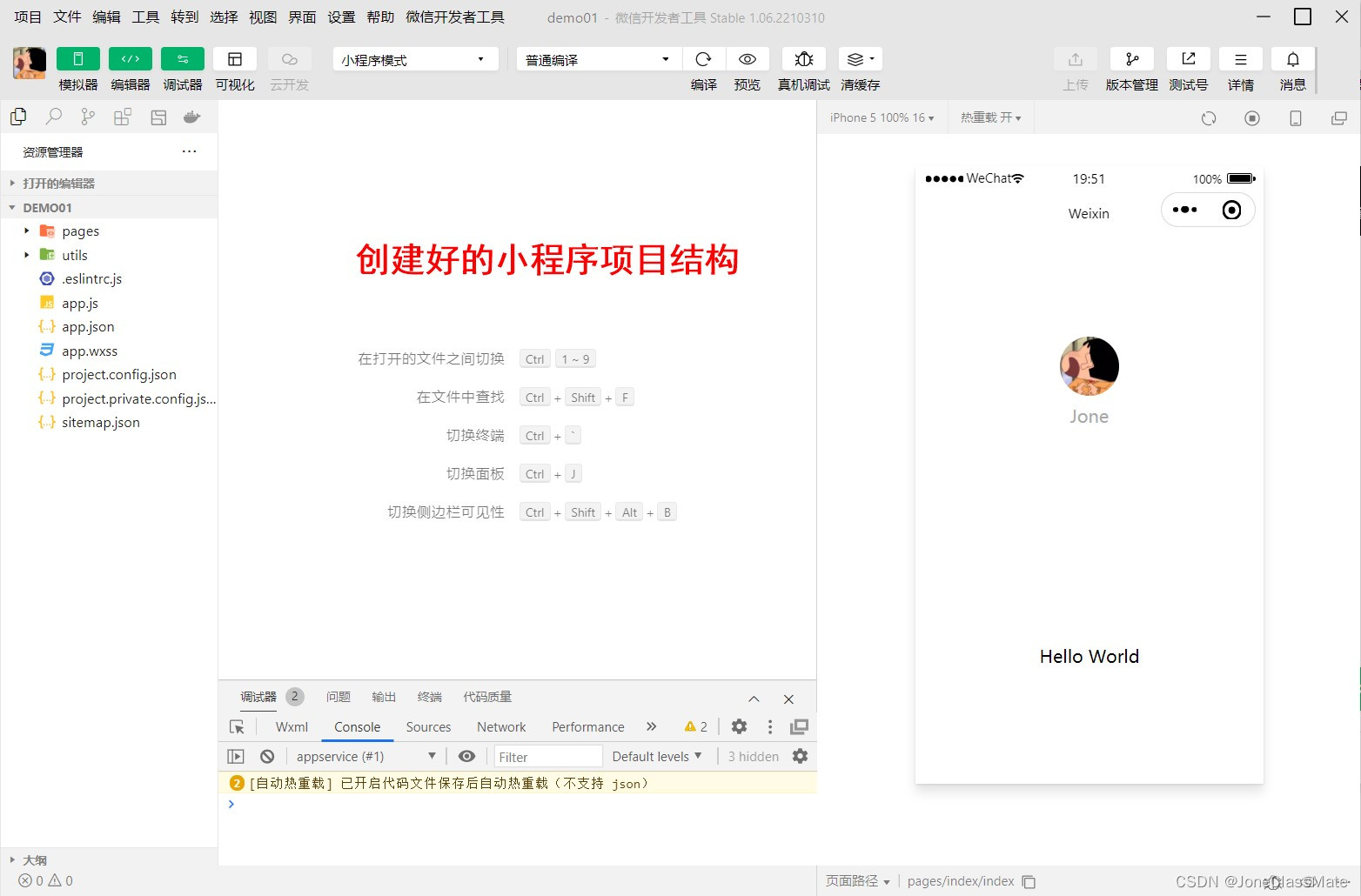Open real device debugging (真机调试)

point(803,59)
